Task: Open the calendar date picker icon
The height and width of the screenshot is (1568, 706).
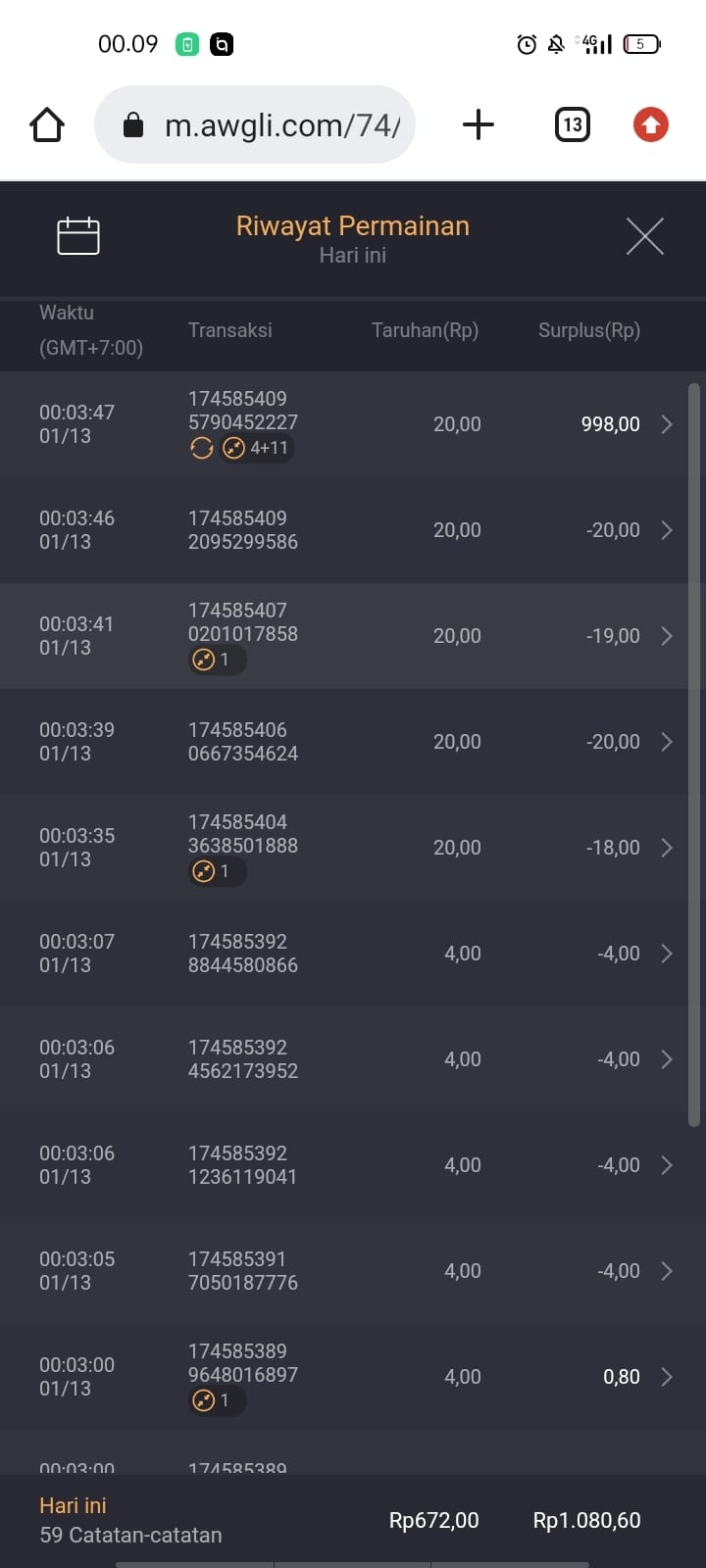Action: pyautogui.click(x=78, y=236)
